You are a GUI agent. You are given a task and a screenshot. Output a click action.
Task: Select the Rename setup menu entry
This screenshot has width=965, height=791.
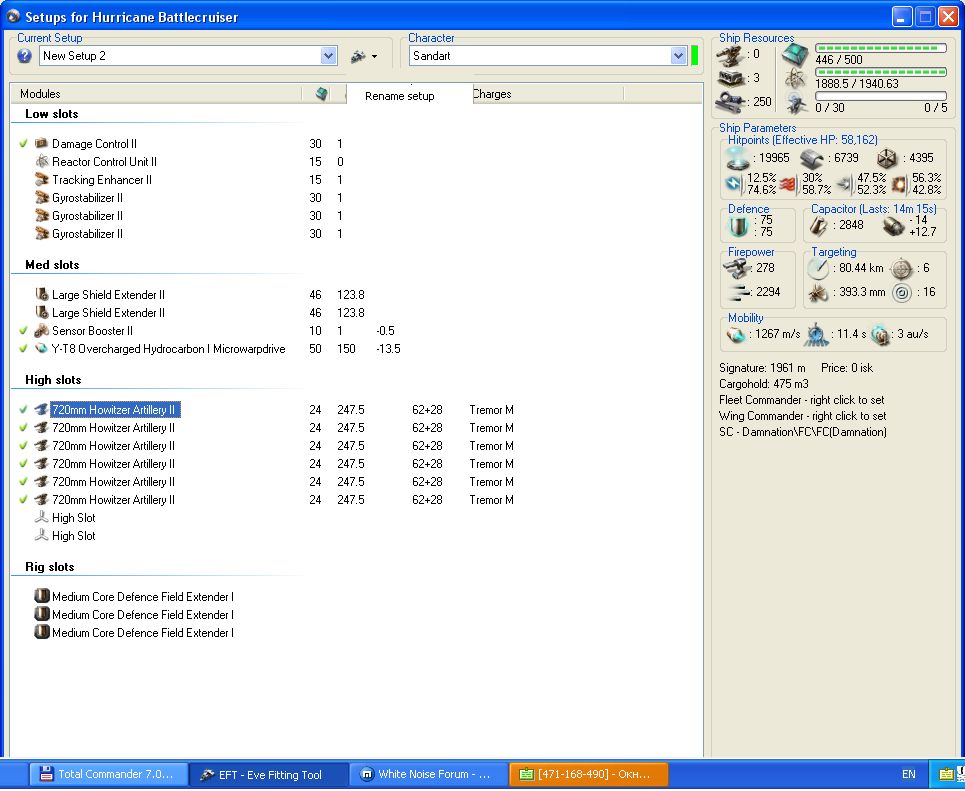pos(399,96)
